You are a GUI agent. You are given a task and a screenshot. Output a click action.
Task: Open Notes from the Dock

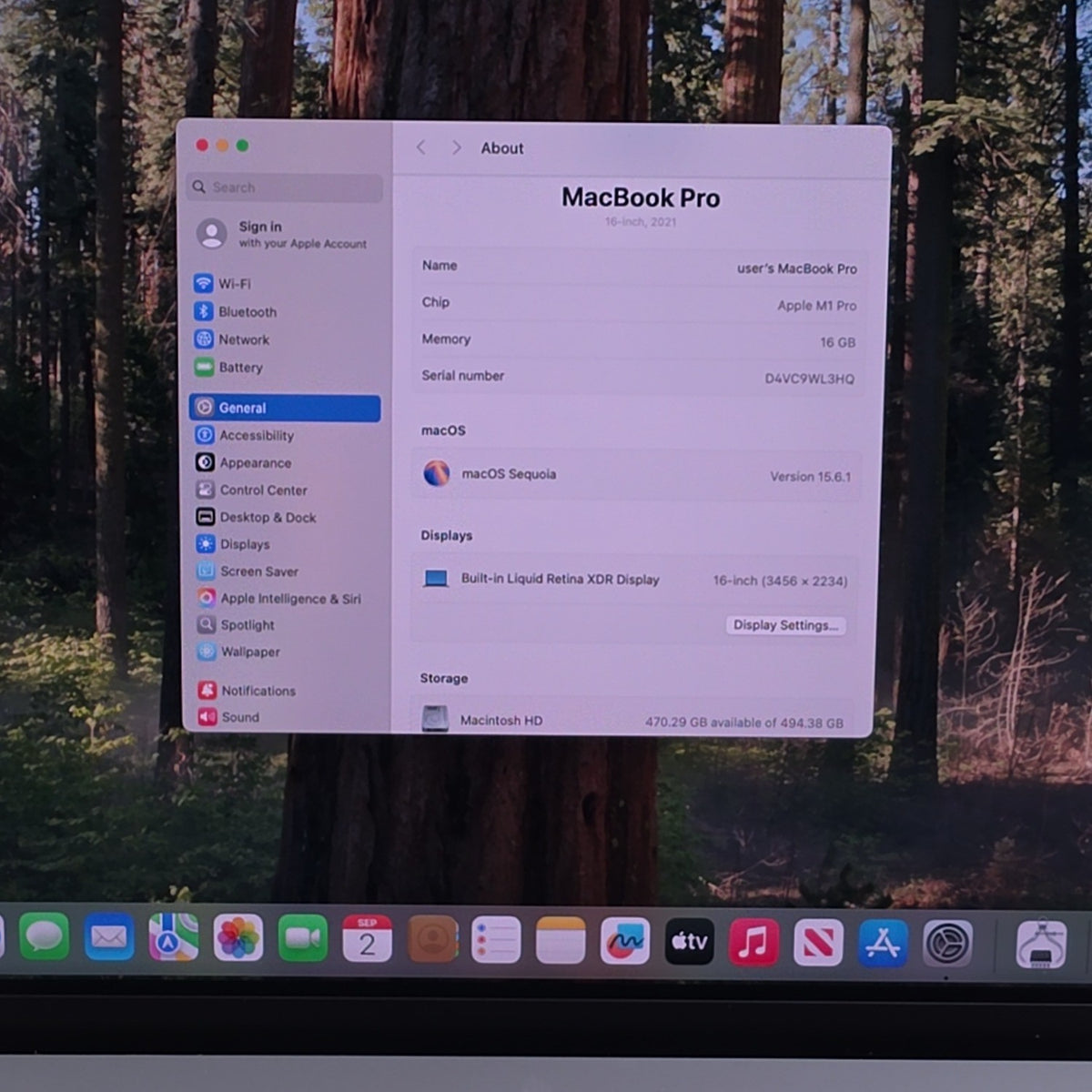(x=561, y=940)
